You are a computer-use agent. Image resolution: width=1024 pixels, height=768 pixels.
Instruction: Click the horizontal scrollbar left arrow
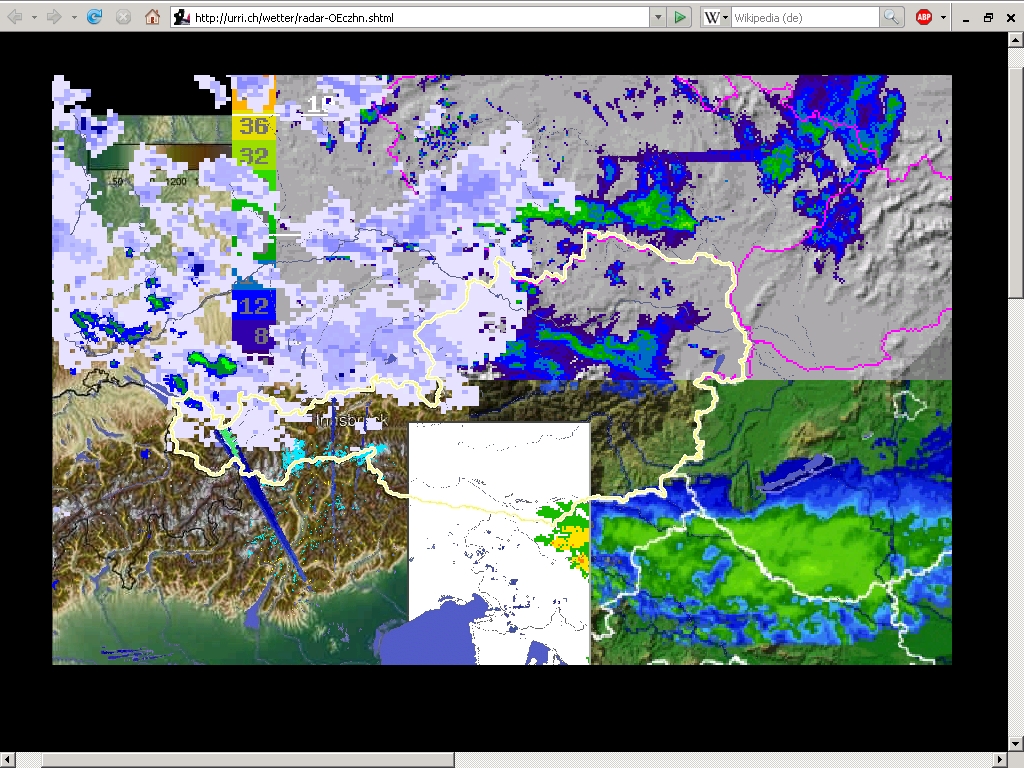point(7,760)
